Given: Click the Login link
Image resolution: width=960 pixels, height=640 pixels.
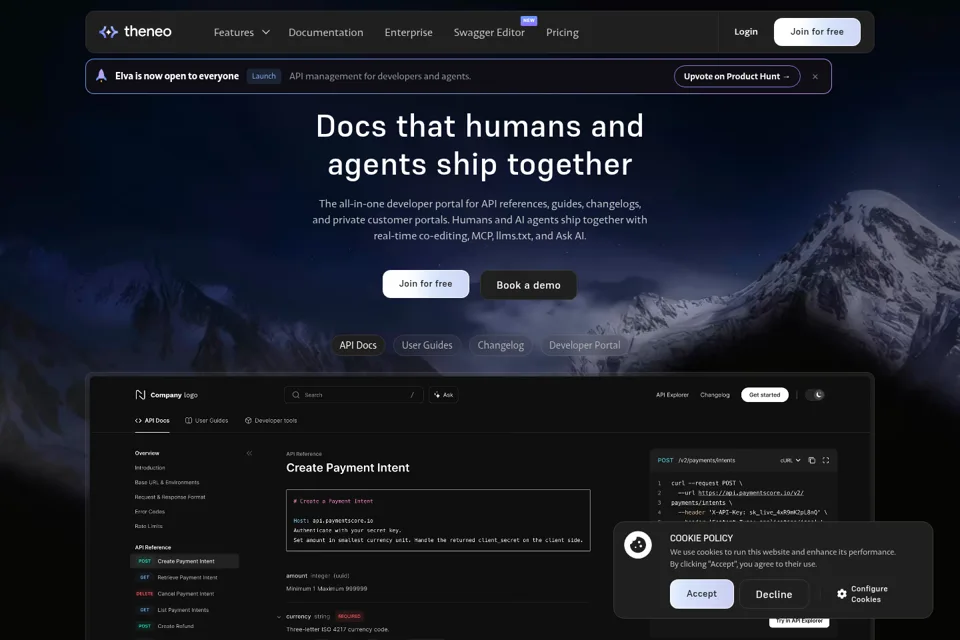Looking at the screenshot, I should pyautogui.click(x=746, y=32).
